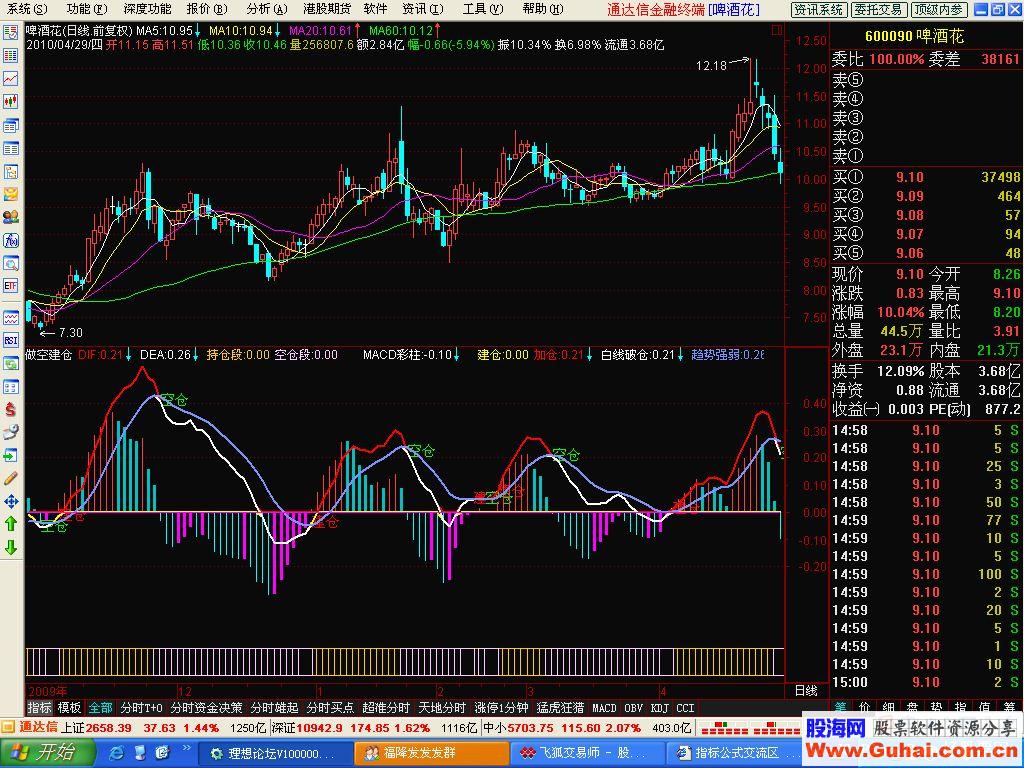The image size is (1024, 768).
Task: Click the 深证 index value 10942.9
Action: (320, 728)
